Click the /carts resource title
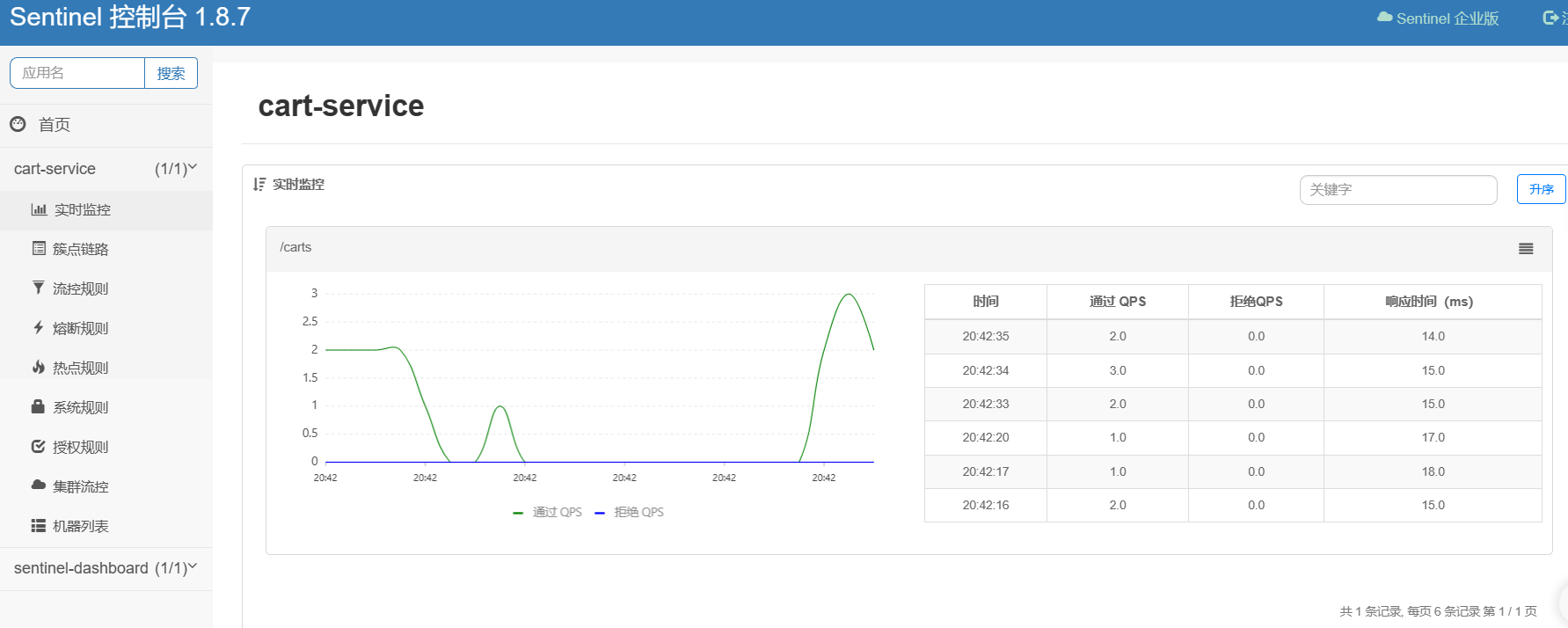The height and width of the screenshot is (628, 1568). [x=295, y=247]
